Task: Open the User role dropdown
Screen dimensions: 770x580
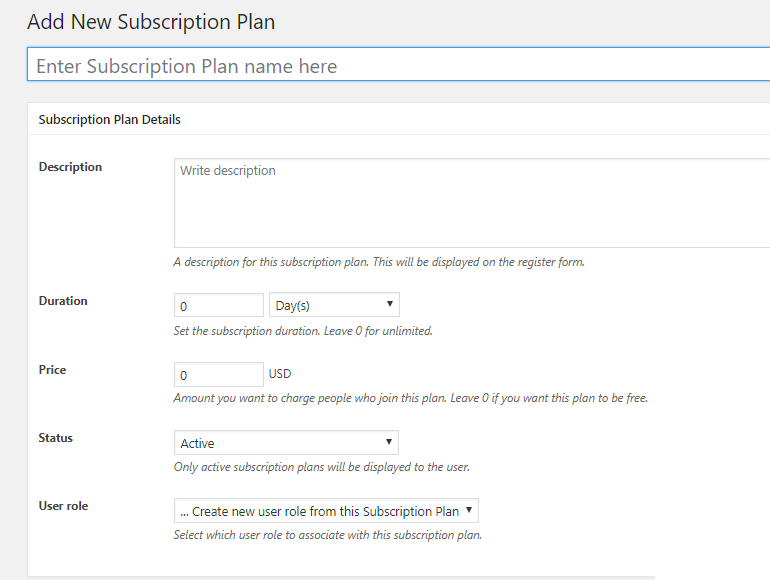Action: click(x=326, y=511)
